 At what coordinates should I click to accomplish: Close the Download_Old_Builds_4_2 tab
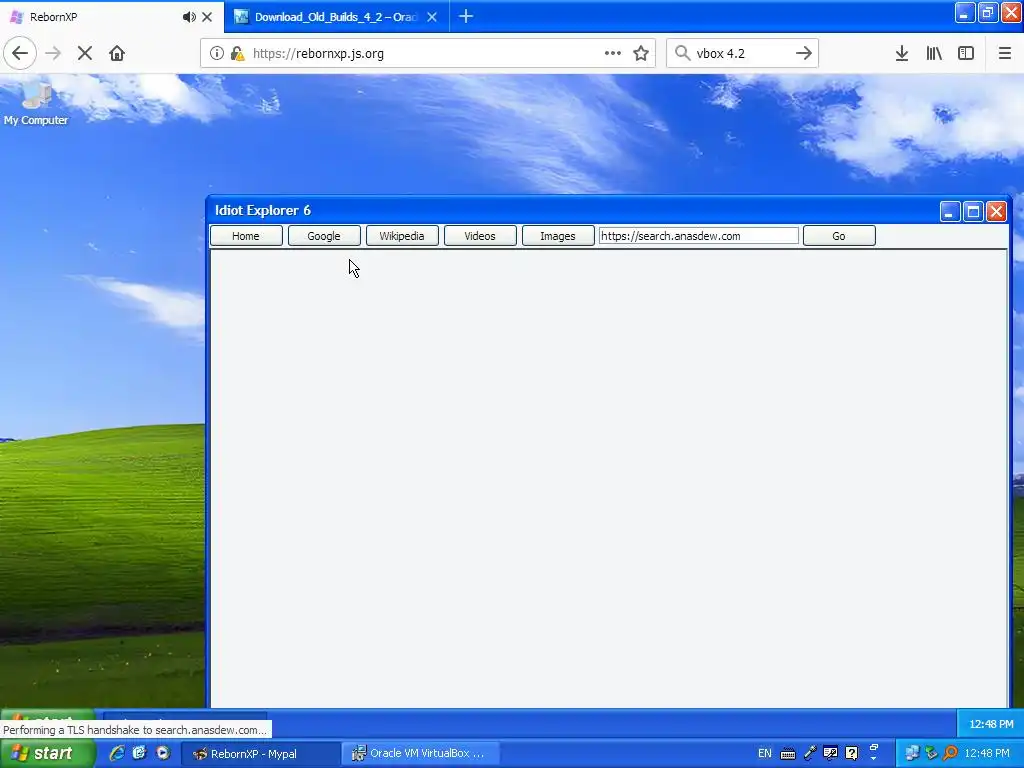[432, 17]
